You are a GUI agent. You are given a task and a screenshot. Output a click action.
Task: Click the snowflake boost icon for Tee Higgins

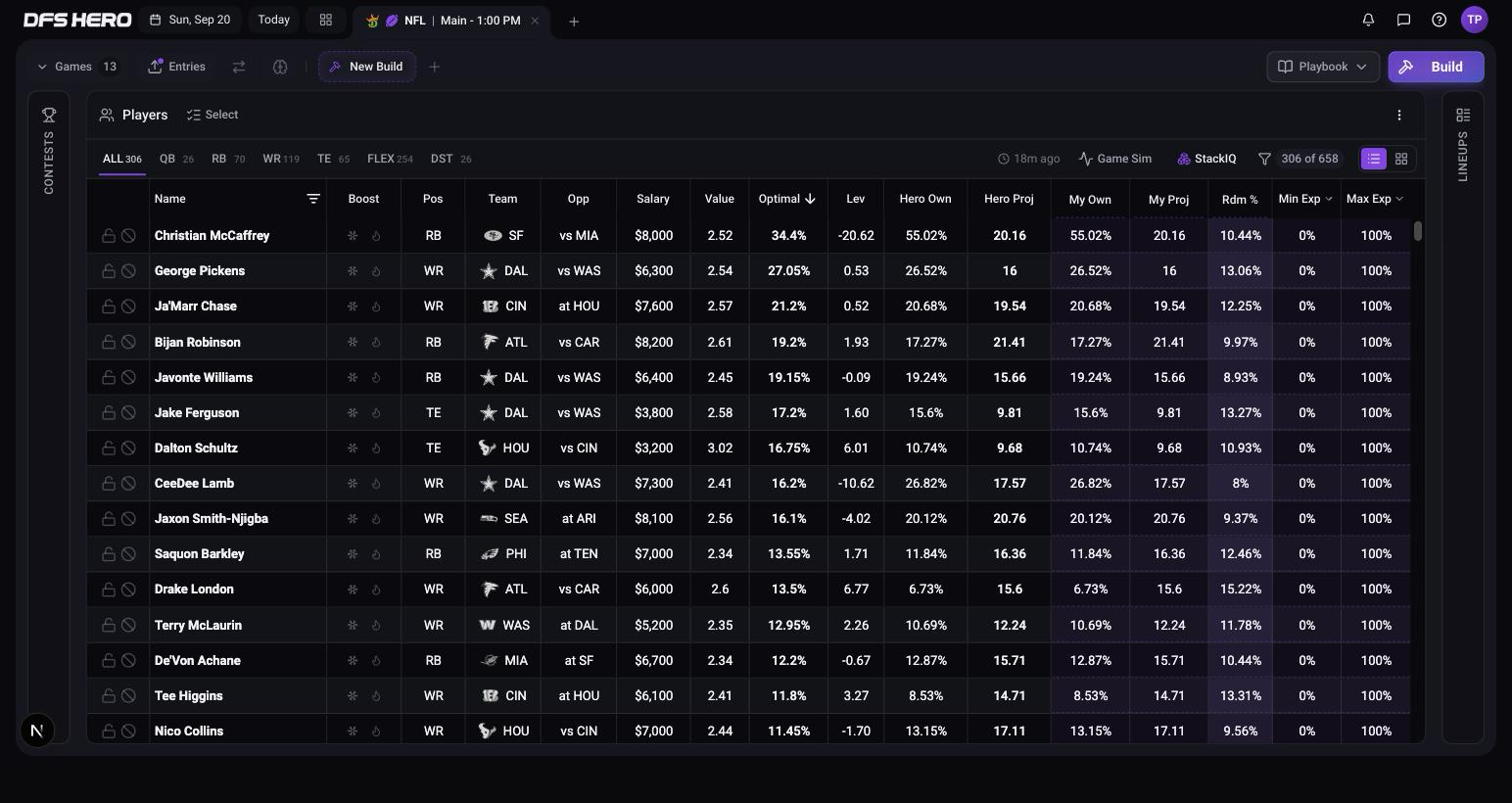(x=353, y=695)
